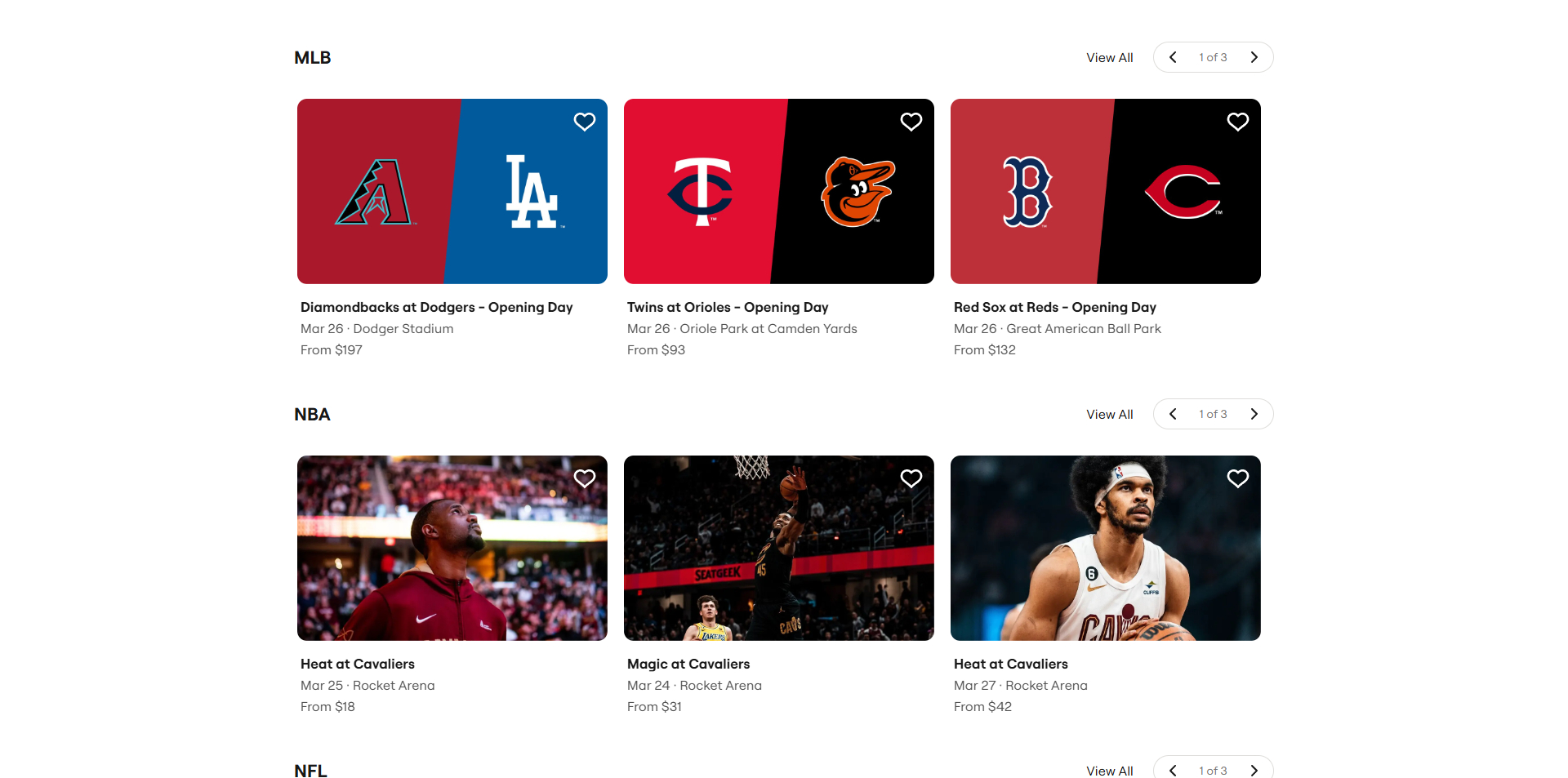View all NBA events
This screenshot has height=778, width=1568.
click(1109, 414)
